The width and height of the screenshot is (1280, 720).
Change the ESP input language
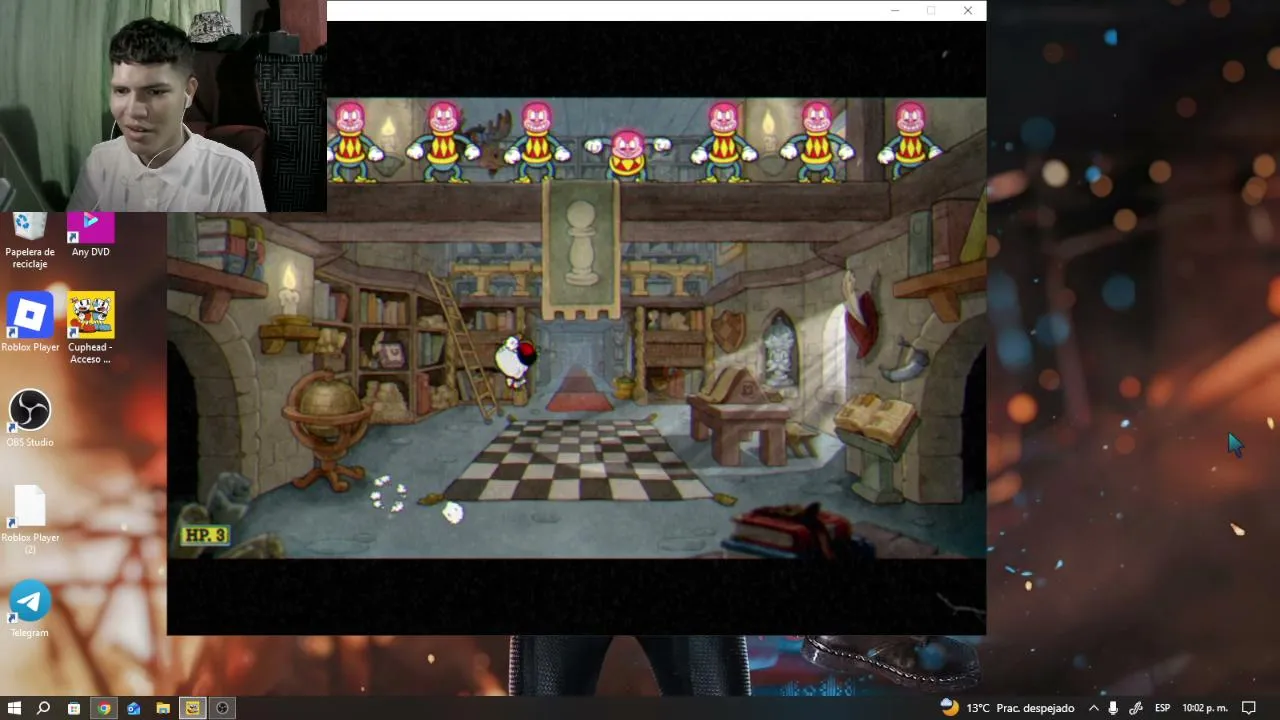point(1162,708)
